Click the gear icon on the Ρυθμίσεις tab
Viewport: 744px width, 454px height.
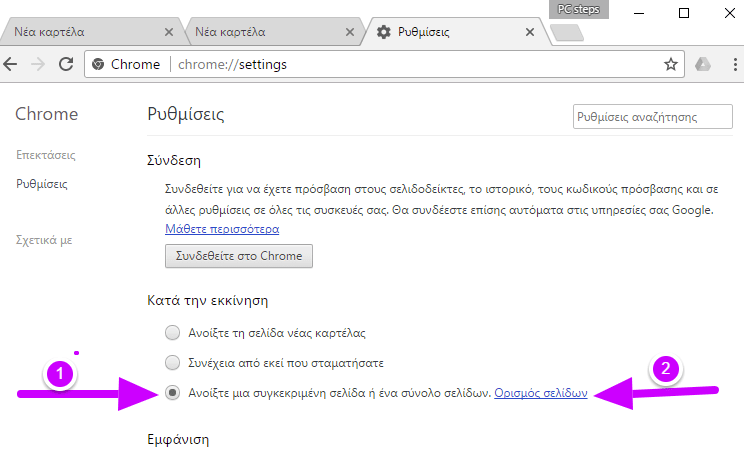coord(383,32)
